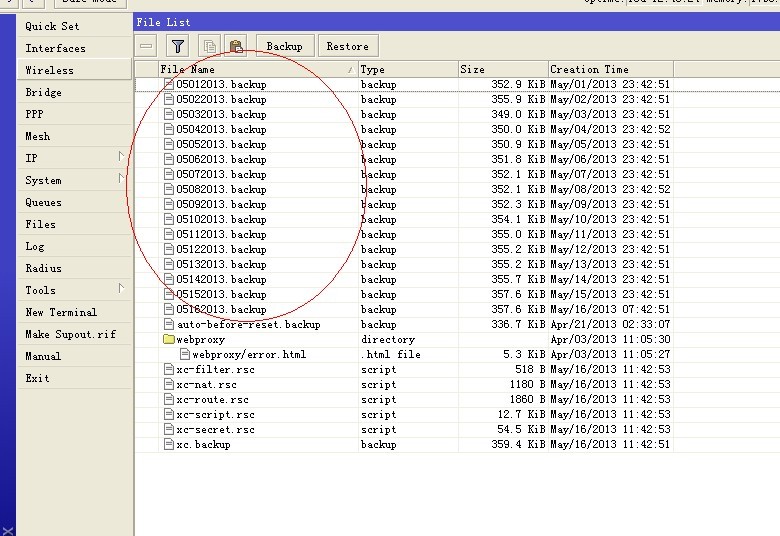The width and height of the screenshot is (780, 536).
Task: Select file 05112013.backup
Action: pyautogui.click(x=221, y=234)
